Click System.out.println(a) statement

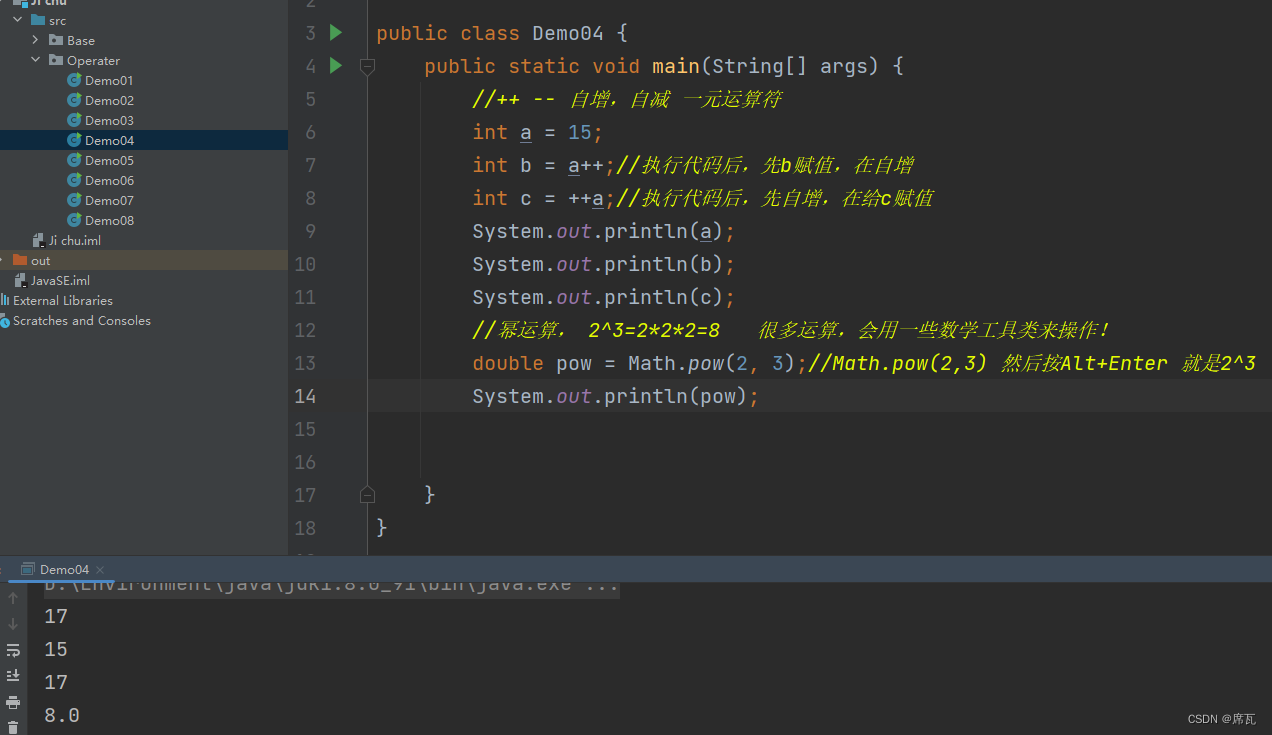coord(604,231)
